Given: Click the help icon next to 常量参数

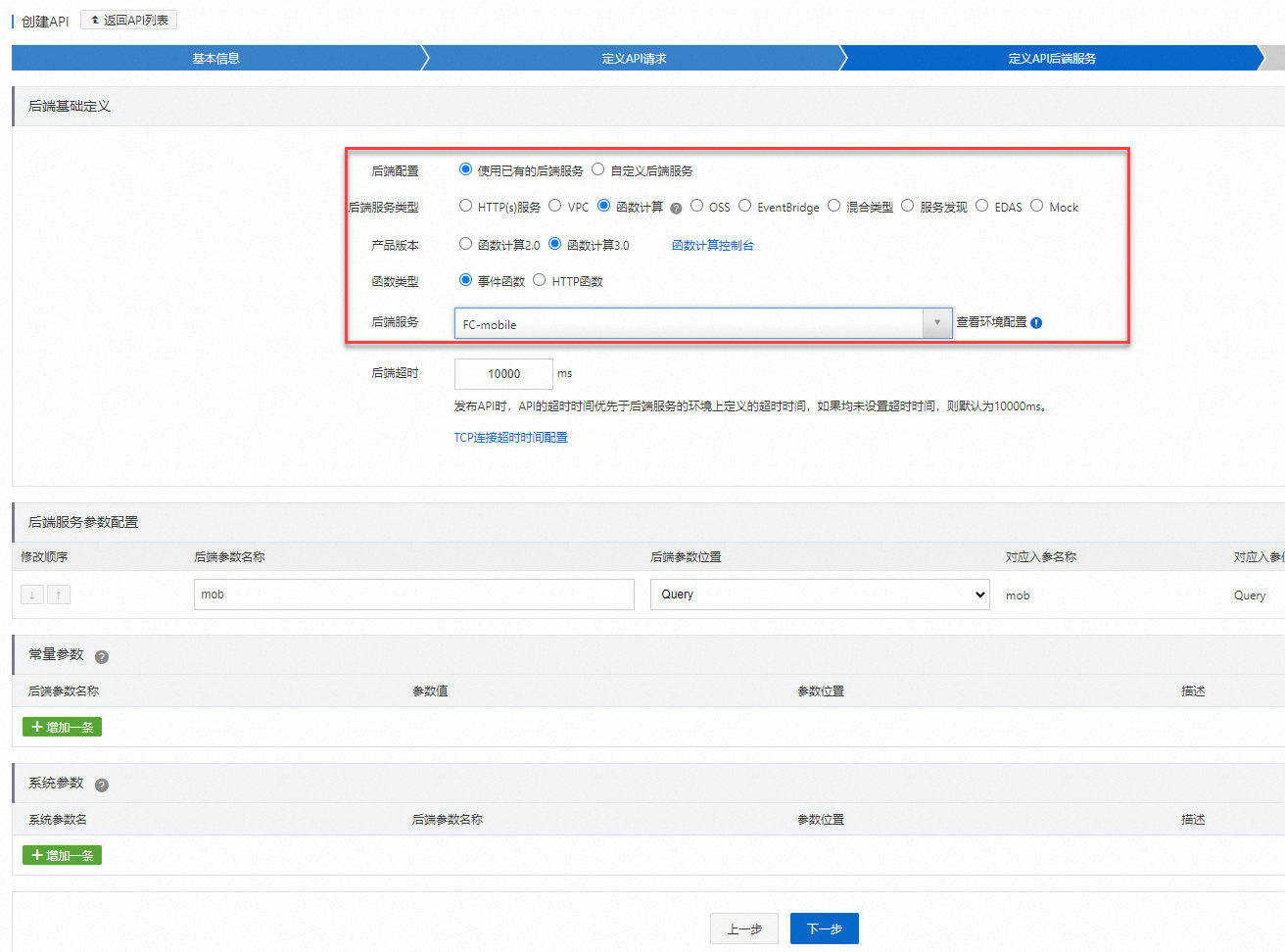Looking at the screenshot, I should click(102, 657).
